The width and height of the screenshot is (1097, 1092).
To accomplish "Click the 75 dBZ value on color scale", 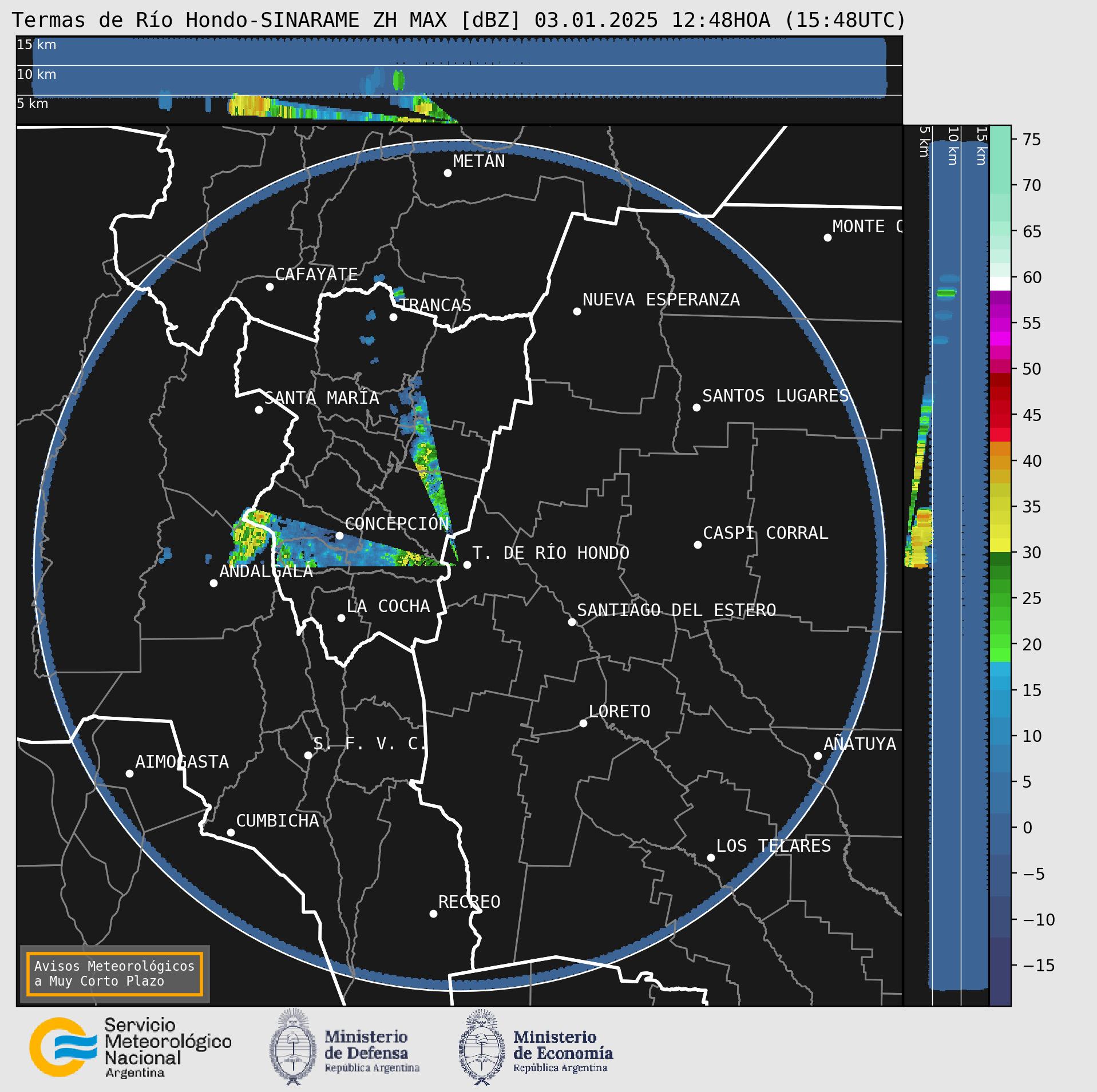I will pyautogui.click(x=1031, y=140).
